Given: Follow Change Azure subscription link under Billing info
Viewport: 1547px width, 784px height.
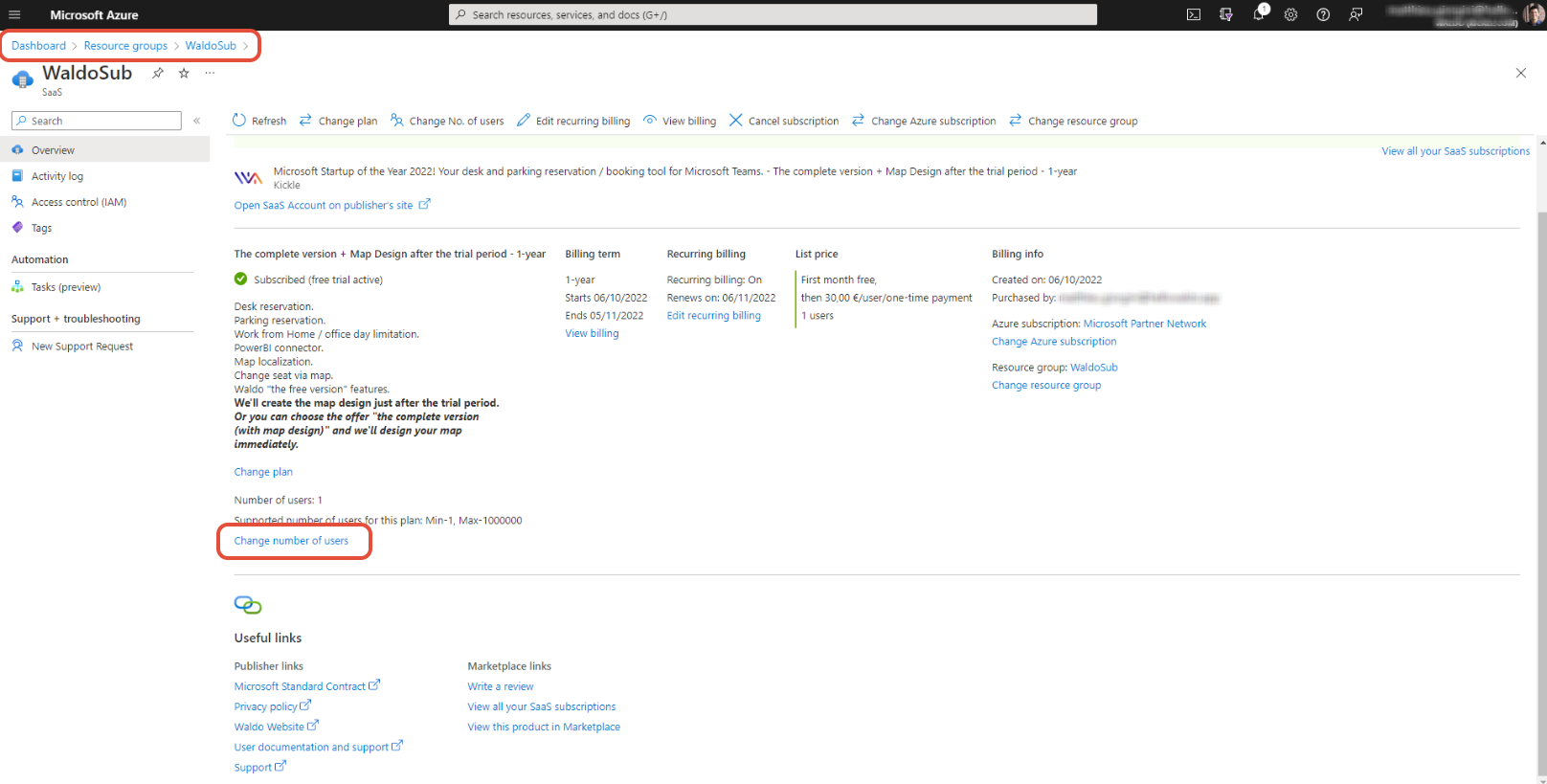Looking at the screenshot, I should tap(1054, 342).
